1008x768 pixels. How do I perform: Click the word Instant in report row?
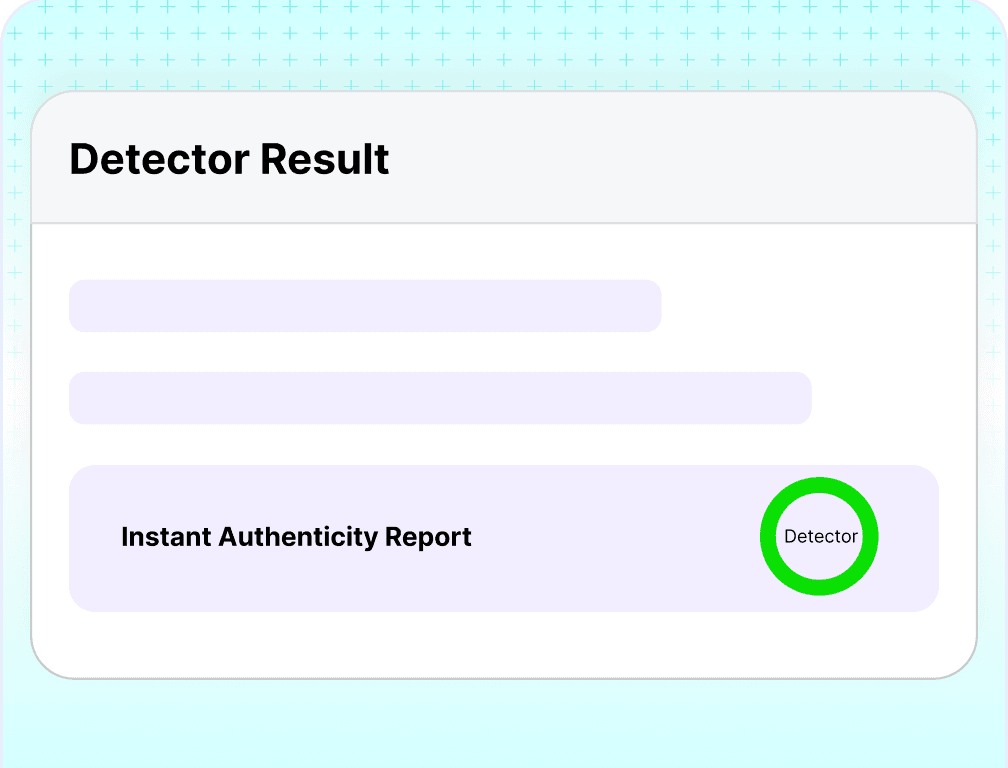[x=166, y=537]
